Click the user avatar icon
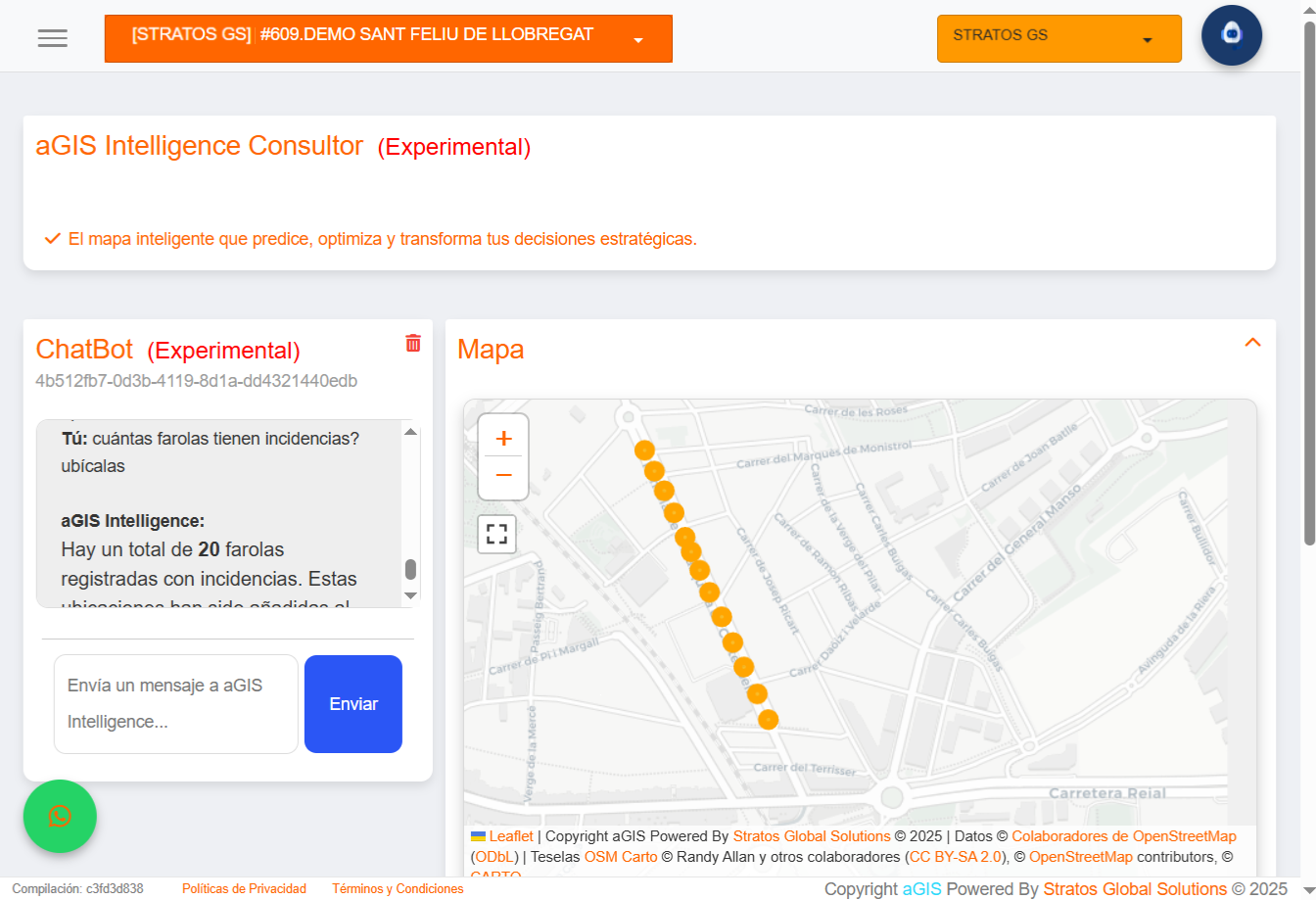Image resolution: width=1316 pixels, height=900 pixels. click(x=1231, y=35)
